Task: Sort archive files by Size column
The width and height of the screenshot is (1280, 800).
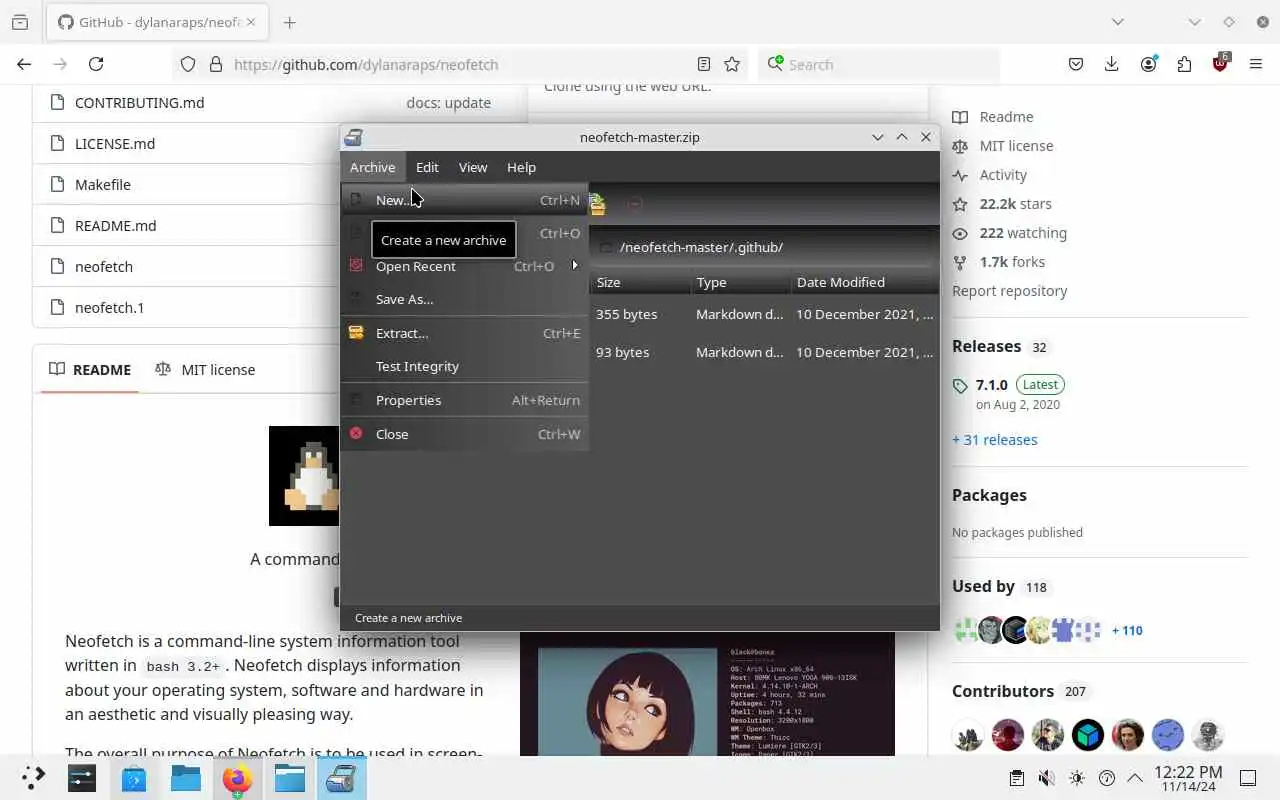Action: (640, 282)
